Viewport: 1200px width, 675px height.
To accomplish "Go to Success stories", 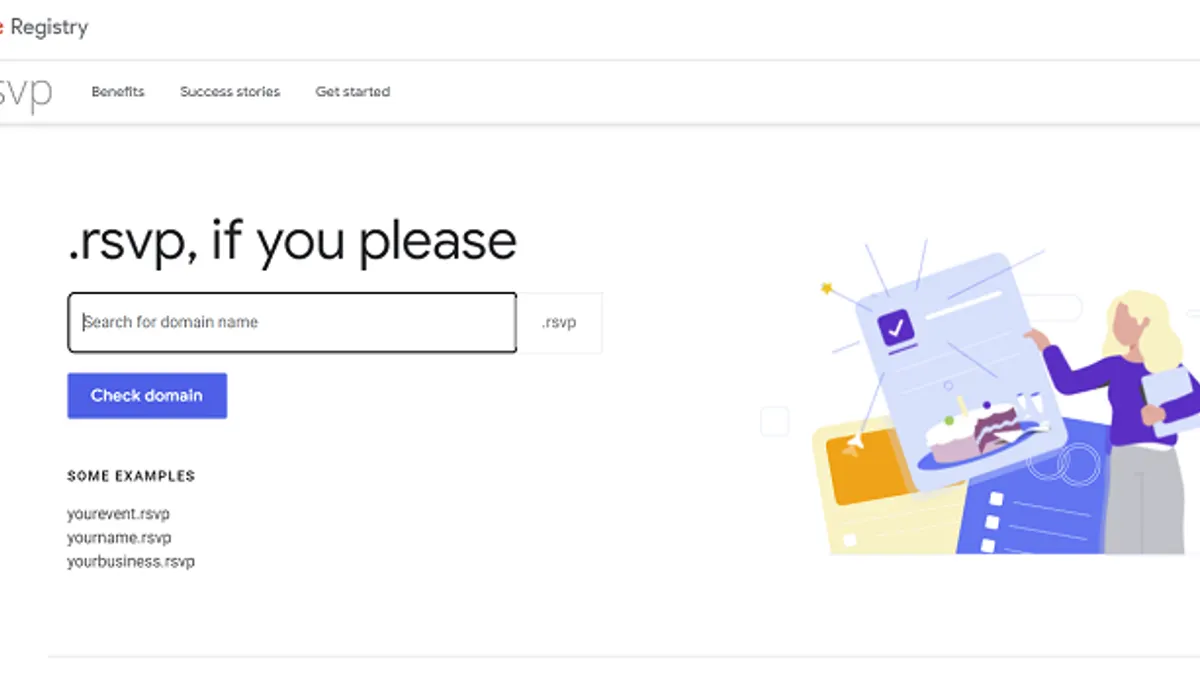I will pos(230,91).
